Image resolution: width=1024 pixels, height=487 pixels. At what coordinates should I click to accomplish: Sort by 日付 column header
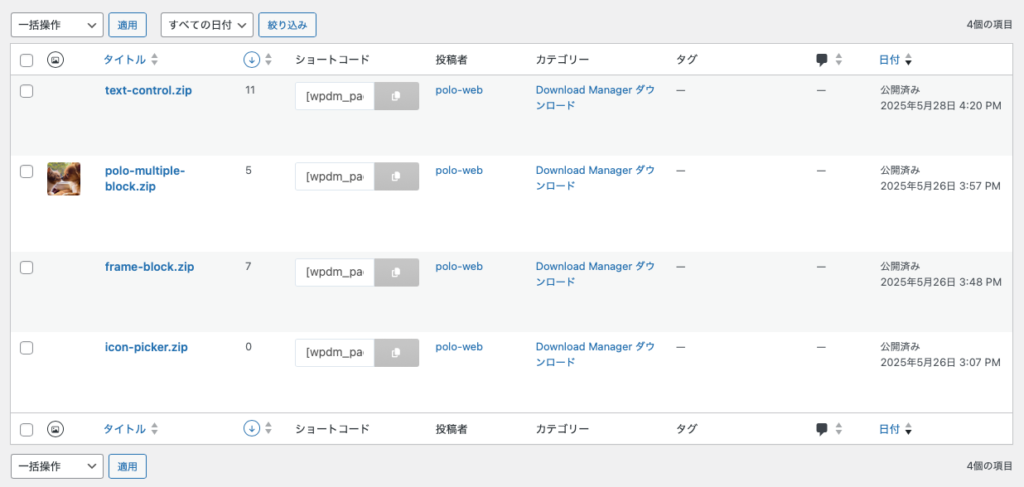pos(889,60)
